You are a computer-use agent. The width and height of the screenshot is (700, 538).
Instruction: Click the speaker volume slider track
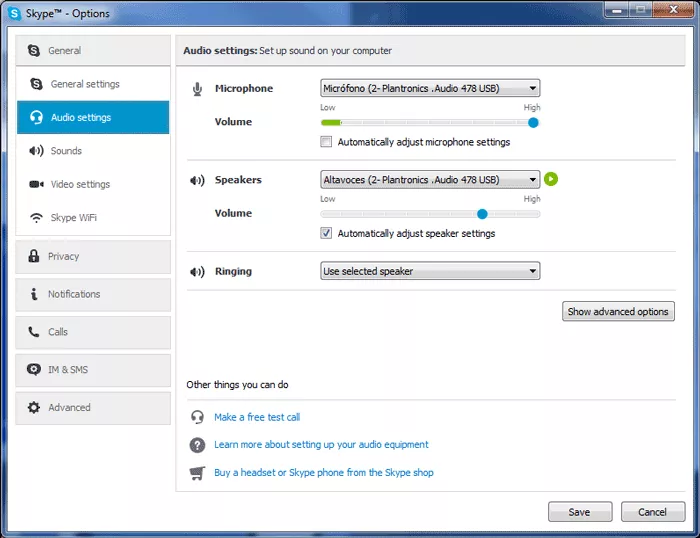[x=430, y=214]
